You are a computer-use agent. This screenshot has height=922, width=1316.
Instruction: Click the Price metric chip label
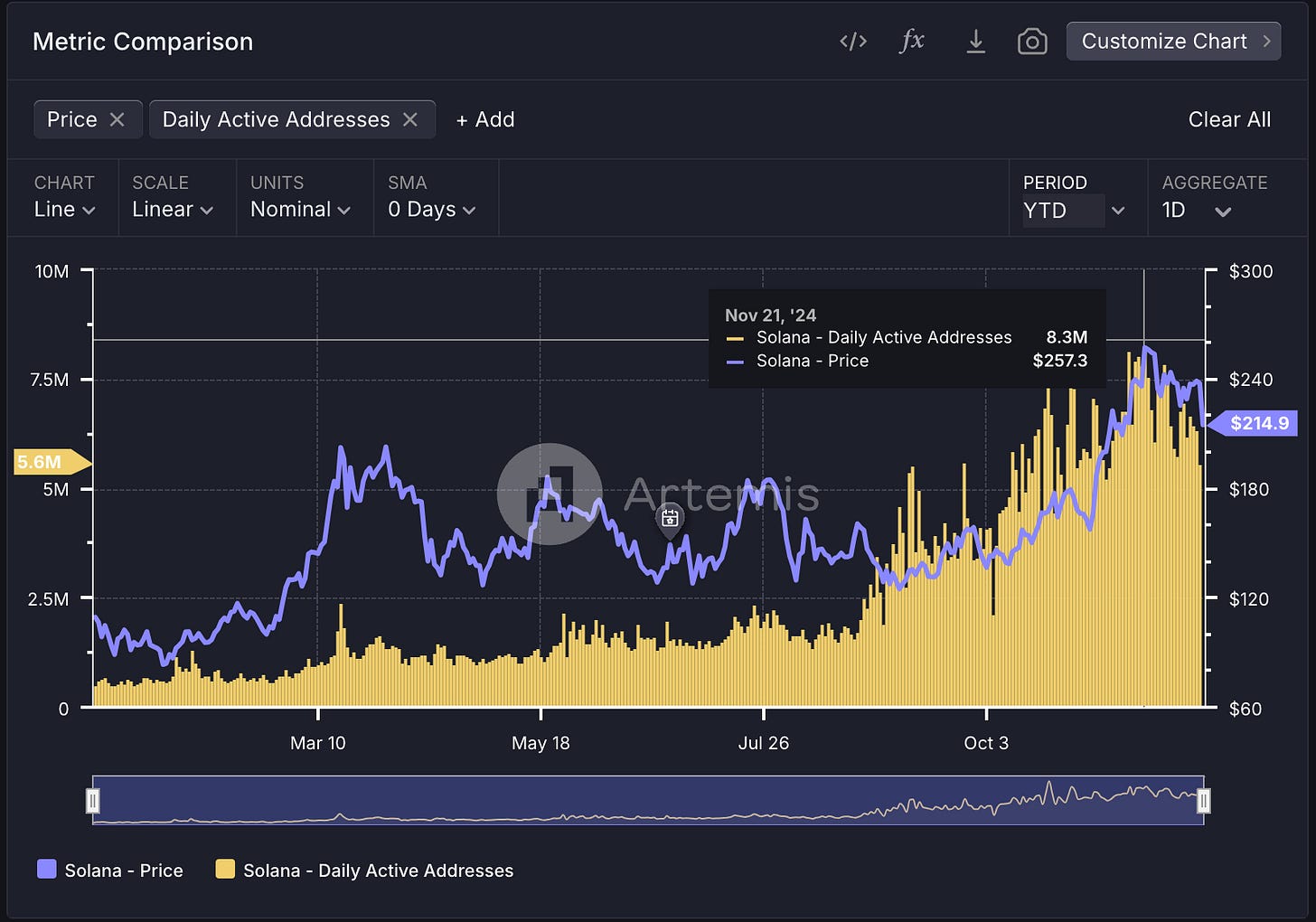tap(72, 119)
